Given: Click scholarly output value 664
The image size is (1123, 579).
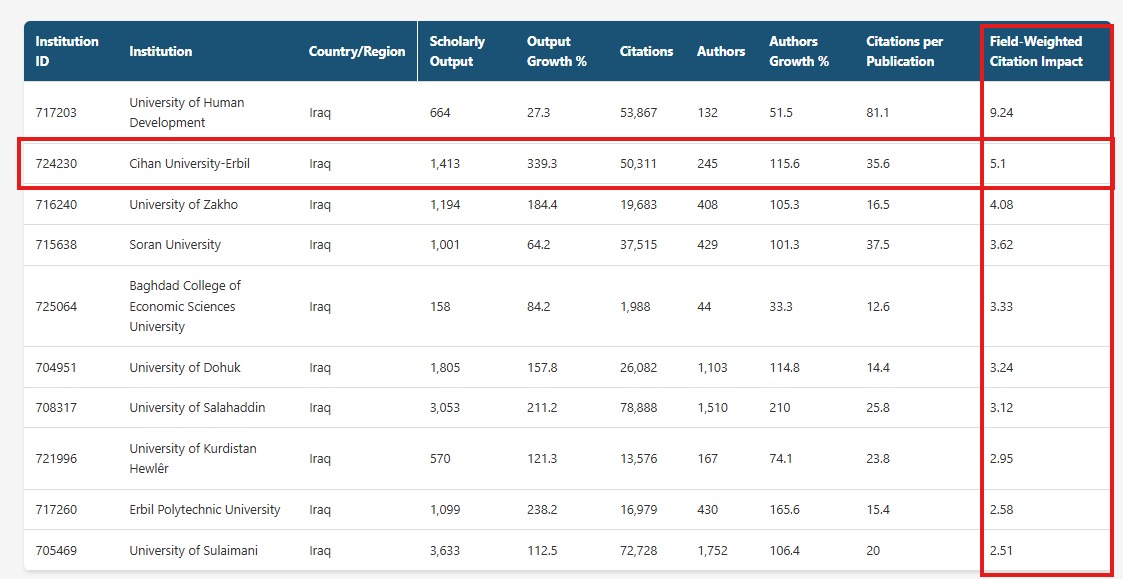Looking at the screenshot, I should [x=440, y=113].
